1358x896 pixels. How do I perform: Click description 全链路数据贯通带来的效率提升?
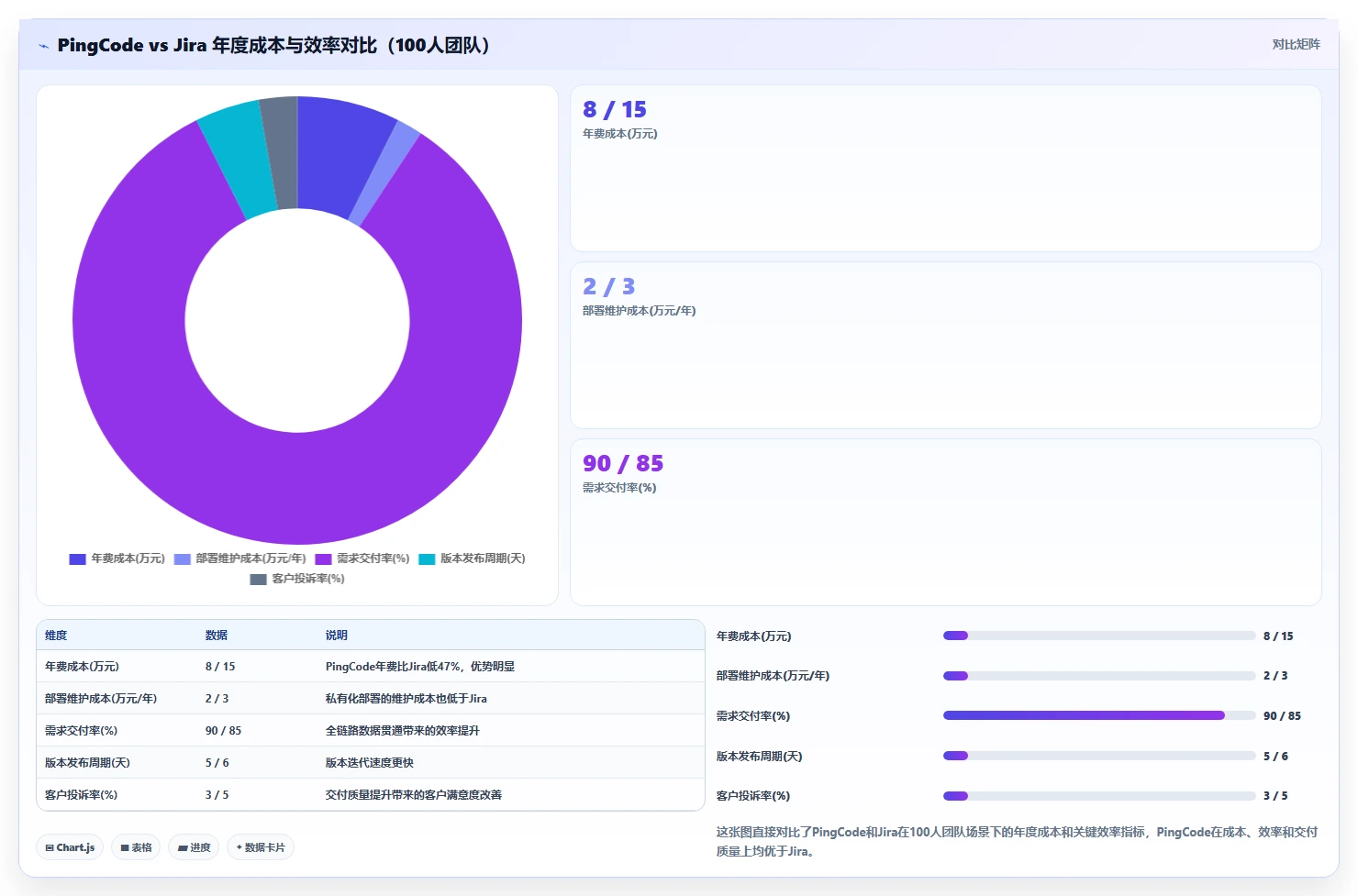403,731
